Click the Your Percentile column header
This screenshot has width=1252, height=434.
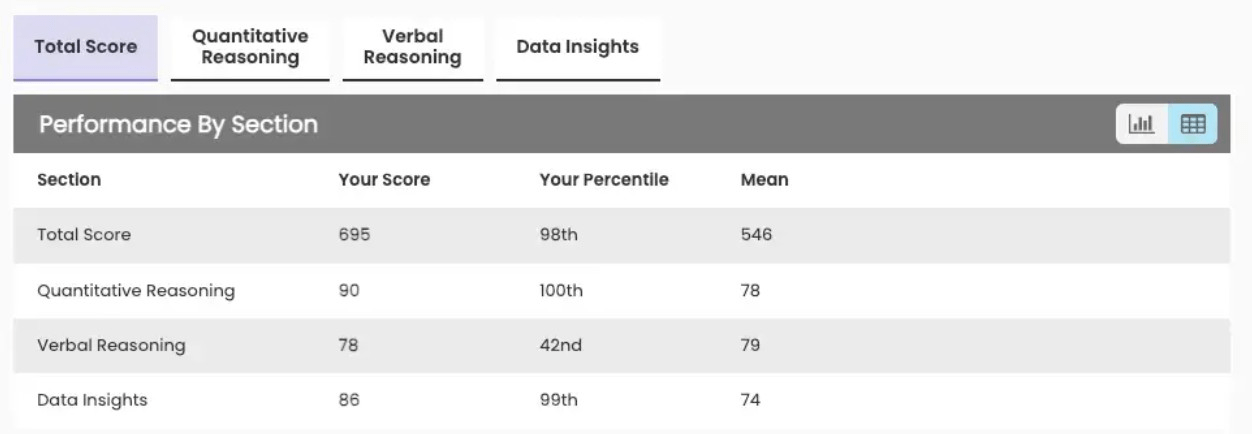604,180
